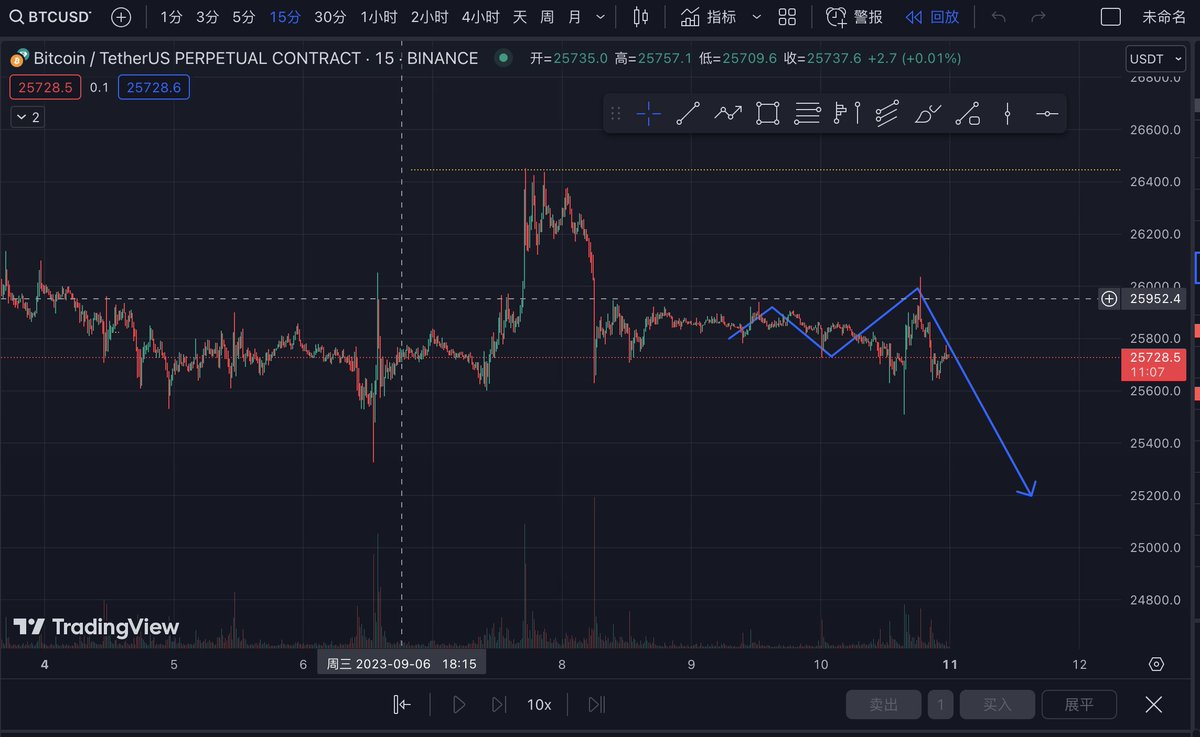
Task: Expand the collapsed indicators legend showing 2
Action: [x=27, y=117]
